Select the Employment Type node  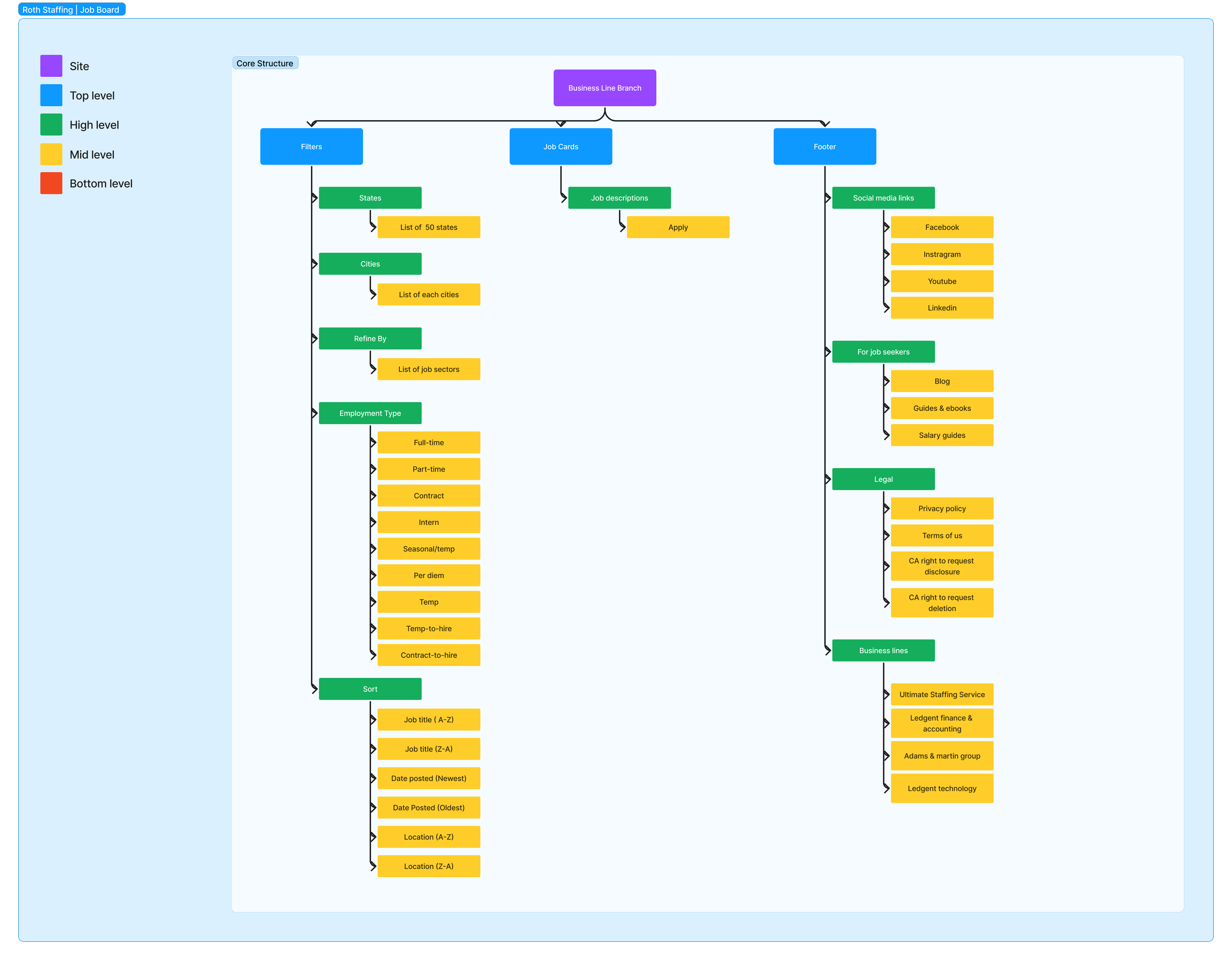pyautogui.click(x=370, y=413)
